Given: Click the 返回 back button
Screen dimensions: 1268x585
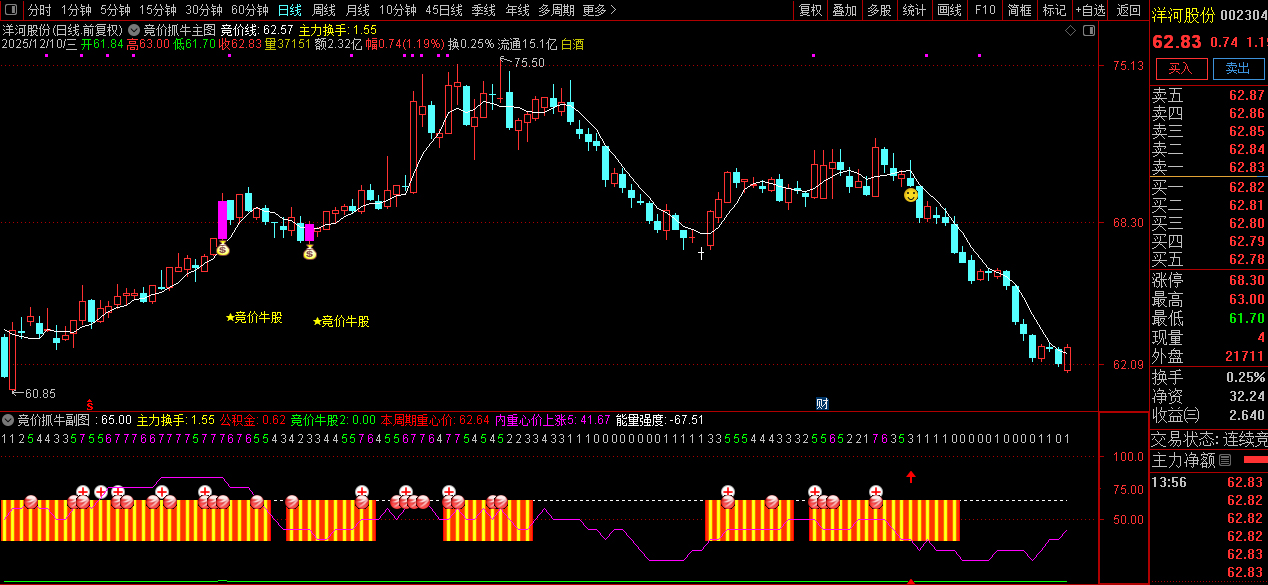Looking at the screenshot, I should tap(1128, 10).
